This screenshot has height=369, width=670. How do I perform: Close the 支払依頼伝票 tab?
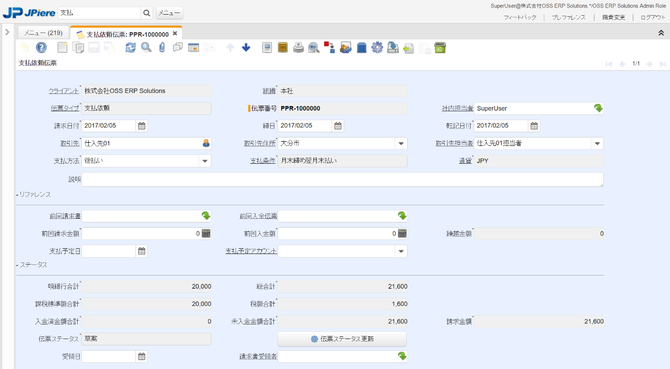[175, 33]
